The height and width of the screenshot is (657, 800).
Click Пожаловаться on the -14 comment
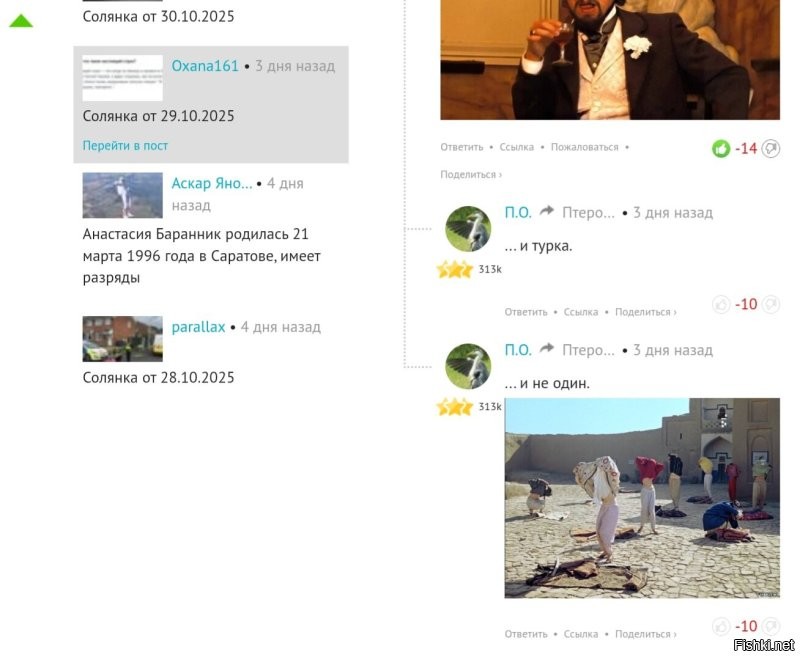tap(584, 147)
